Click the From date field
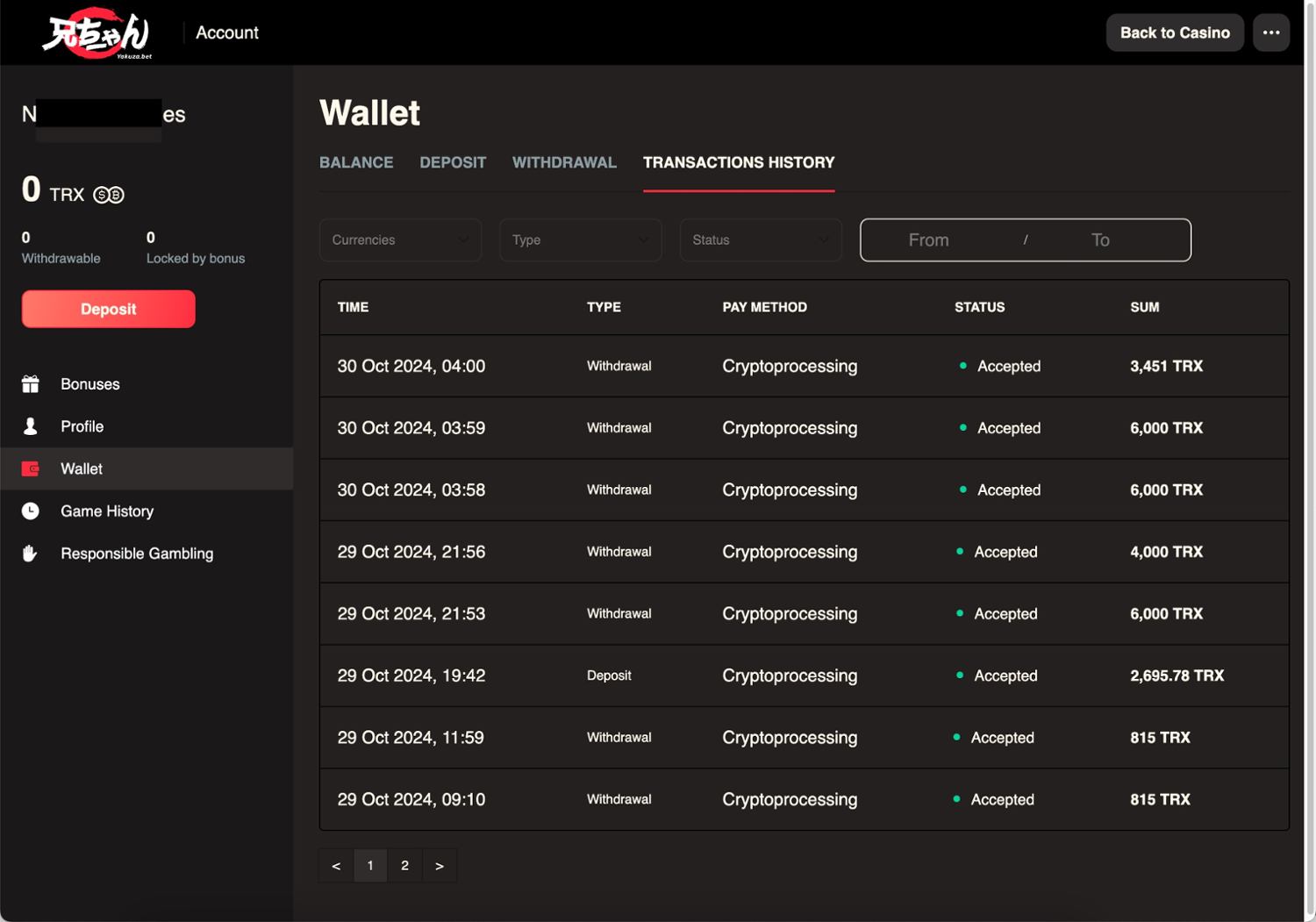1316x922 pixels. [928, 240]
